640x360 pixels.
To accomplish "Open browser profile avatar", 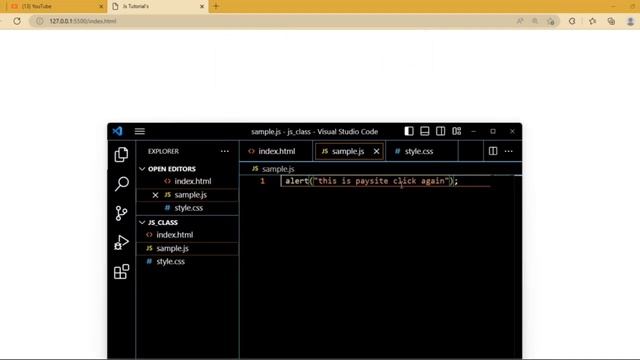I will [x=630, y=21].
